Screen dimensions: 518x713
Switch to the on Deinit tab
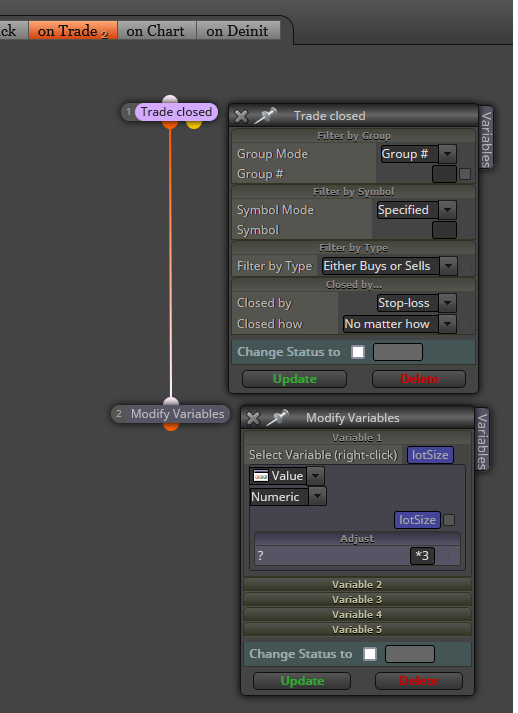[237, 31]
